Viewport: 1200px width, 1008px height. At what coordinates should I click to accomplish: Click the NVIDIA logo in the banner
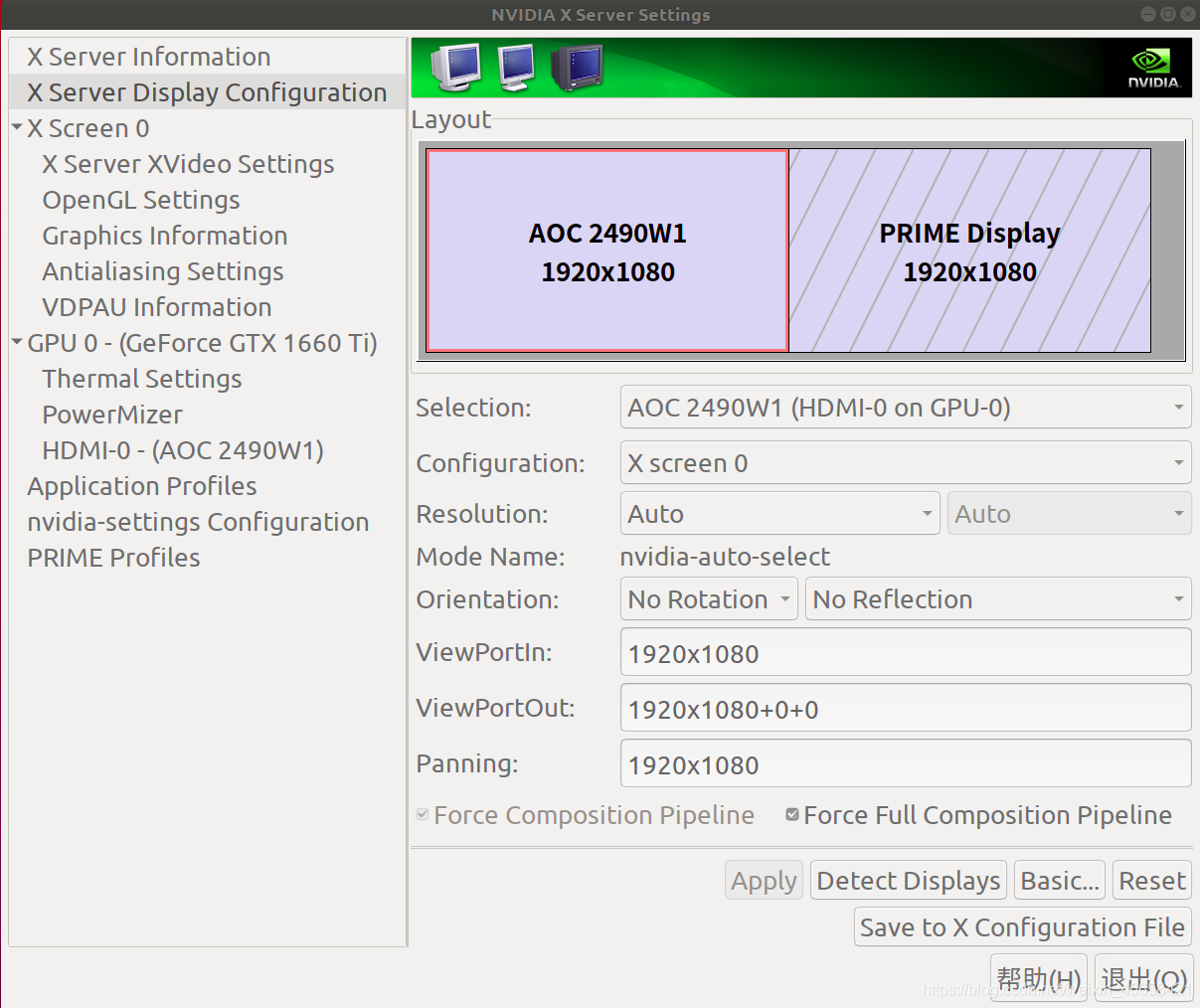click(x=1153, y=68)
